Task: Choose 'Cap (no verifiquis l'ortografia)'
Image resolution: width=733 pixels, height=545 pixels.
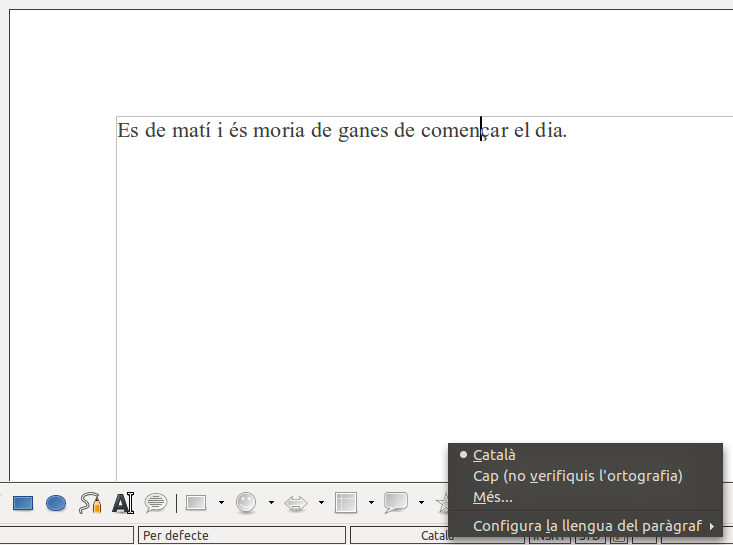Action: tap(577, 476)
